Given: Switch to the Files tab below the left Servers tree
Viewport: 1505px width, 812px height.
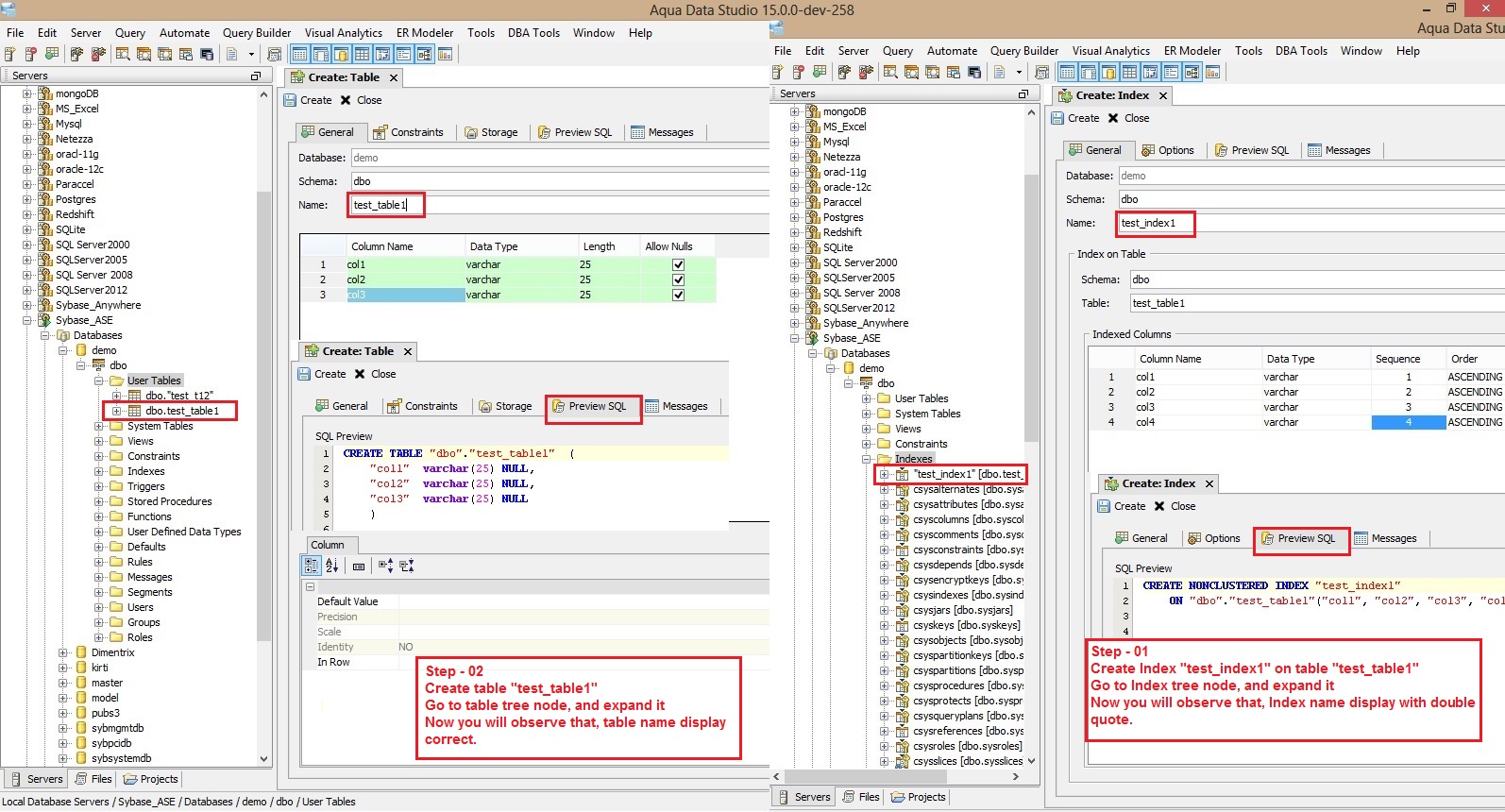Looking at the screenshot, I should pos(93,779).
